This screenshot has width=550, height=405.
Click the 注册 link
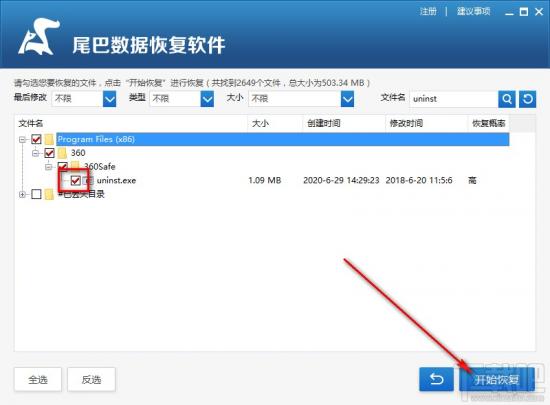(x=428, y=12)
